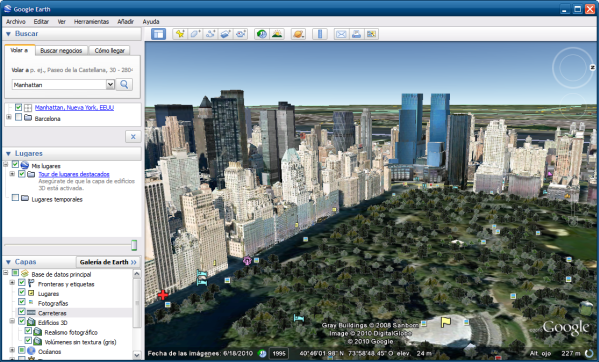
Task: Collapse the Capas panel
Action: (x=8, y=262)
